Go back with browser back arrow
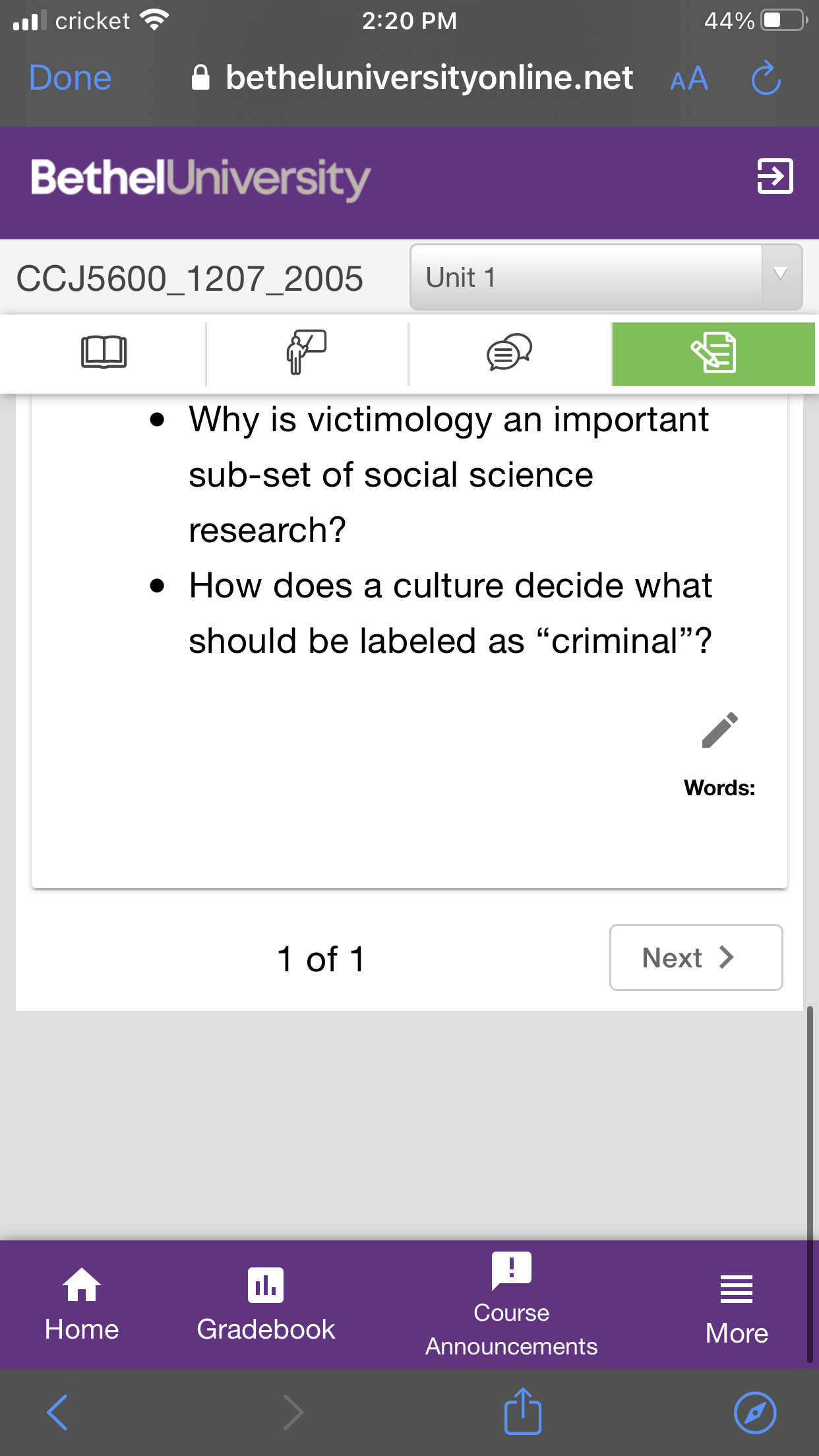 click(57, 1412)
